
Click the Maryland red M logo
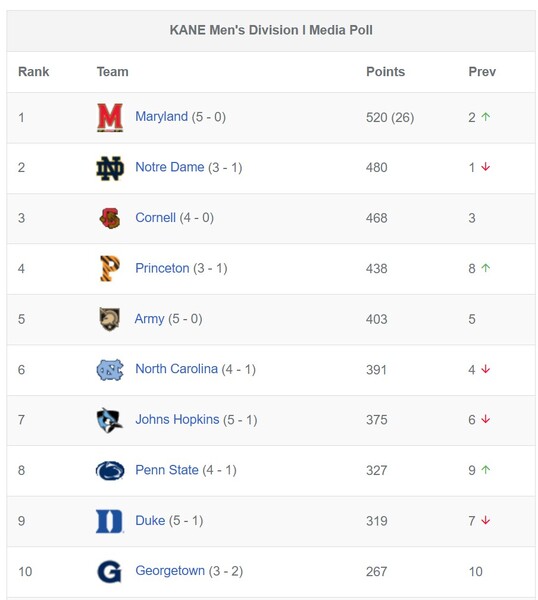click(x=110, y=117)
